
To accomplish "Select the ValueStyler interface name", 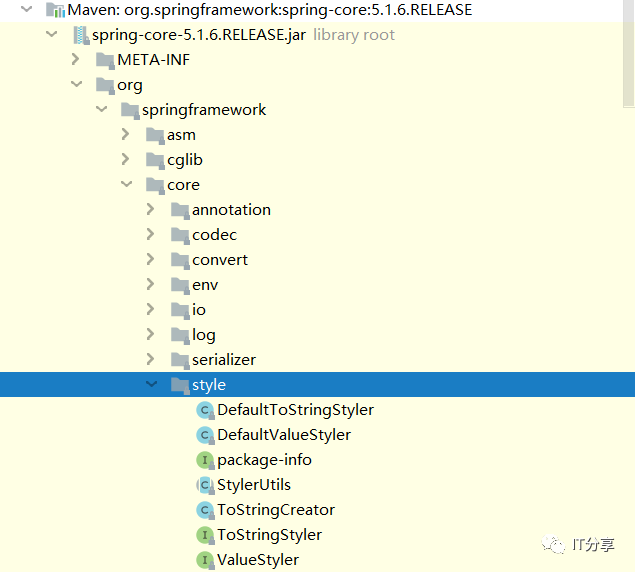I will point(258,561).
